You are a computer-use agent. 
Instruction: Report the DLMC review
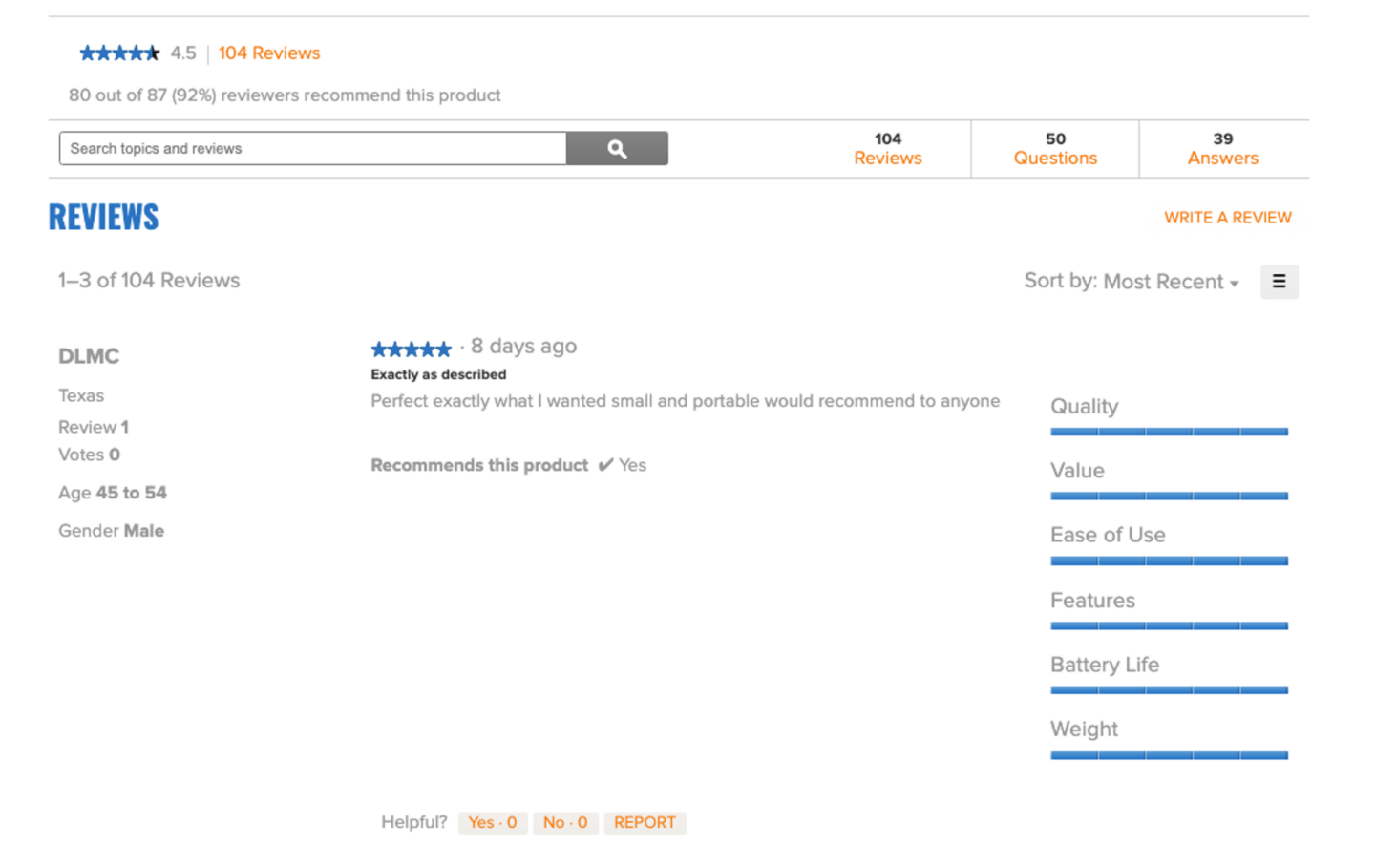(645, 822)
